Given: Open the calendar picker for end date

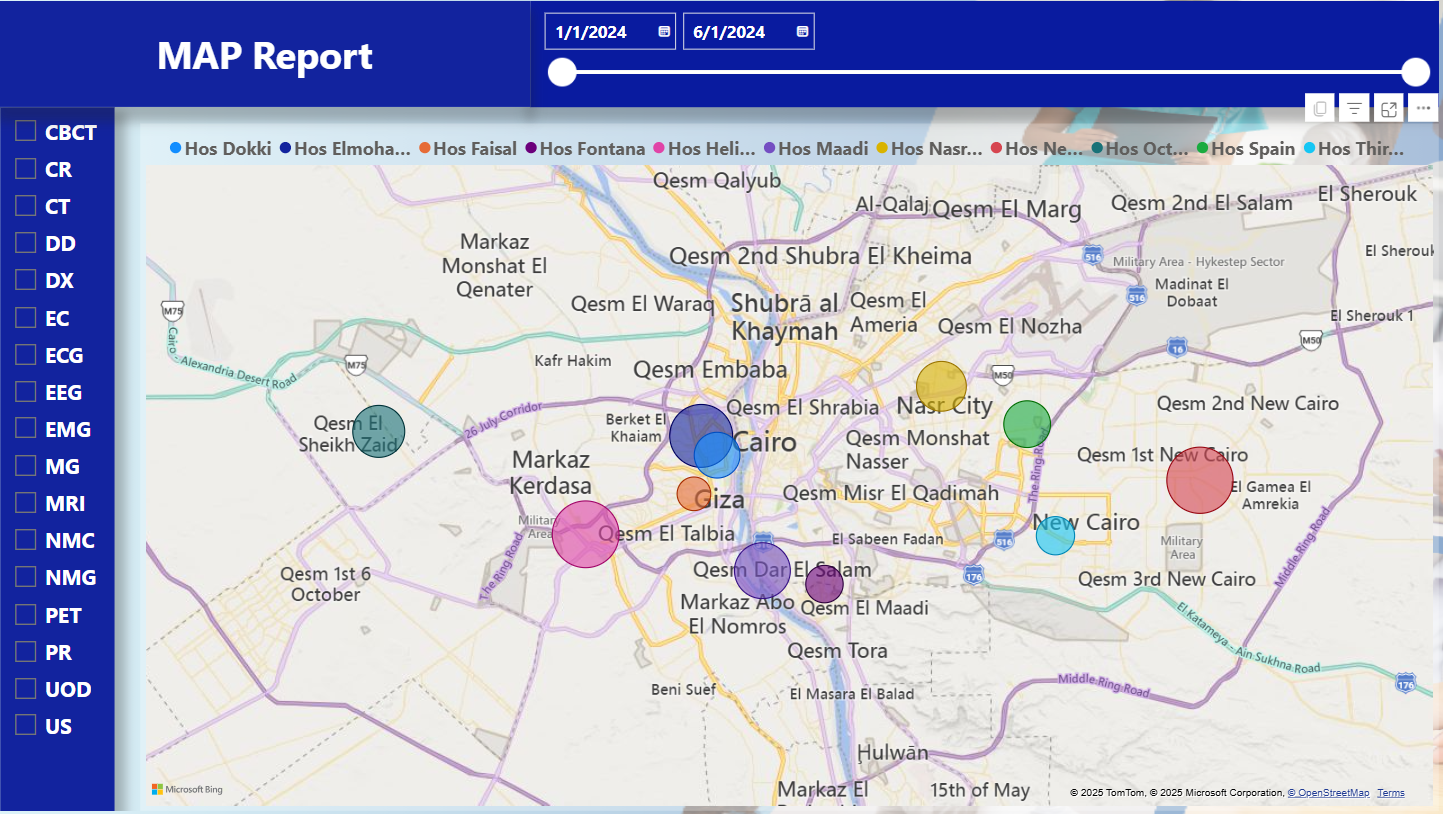Looking at the screenshot, I should pyautogui.click(x=802, y=32).
